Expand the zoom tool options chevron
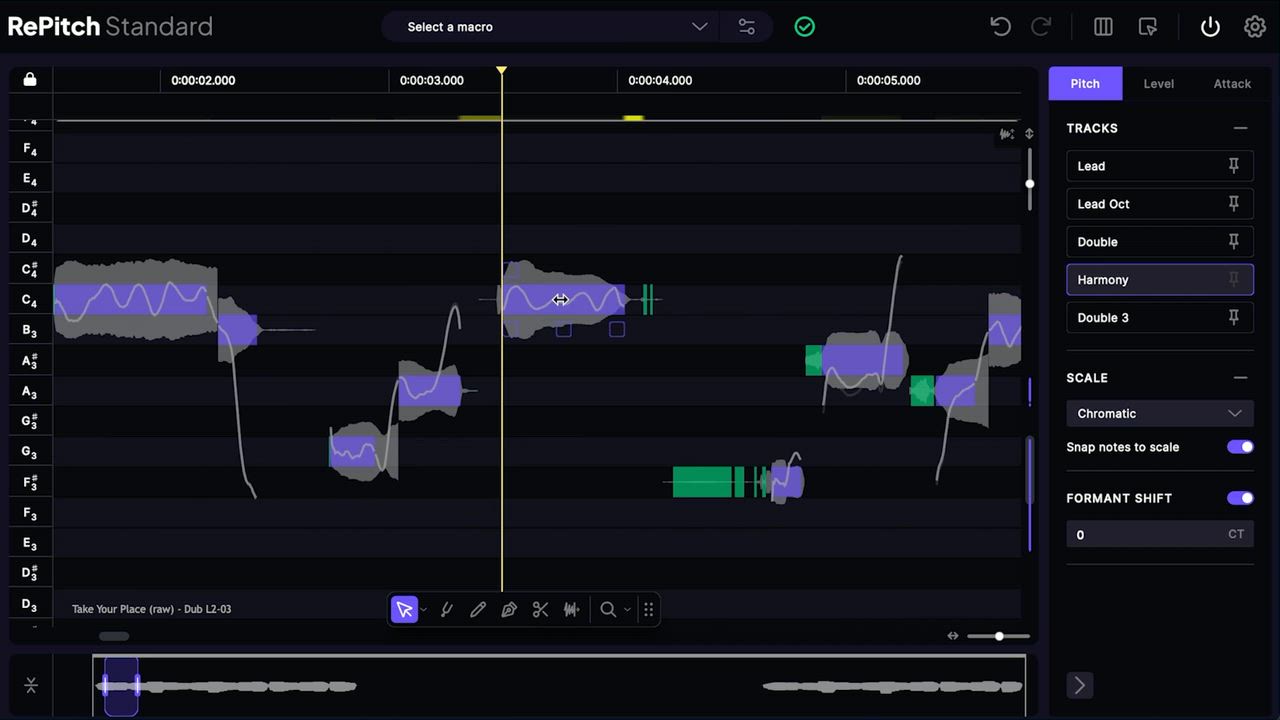The height and width of the screenshot is (720, 1280). (627, 610)
